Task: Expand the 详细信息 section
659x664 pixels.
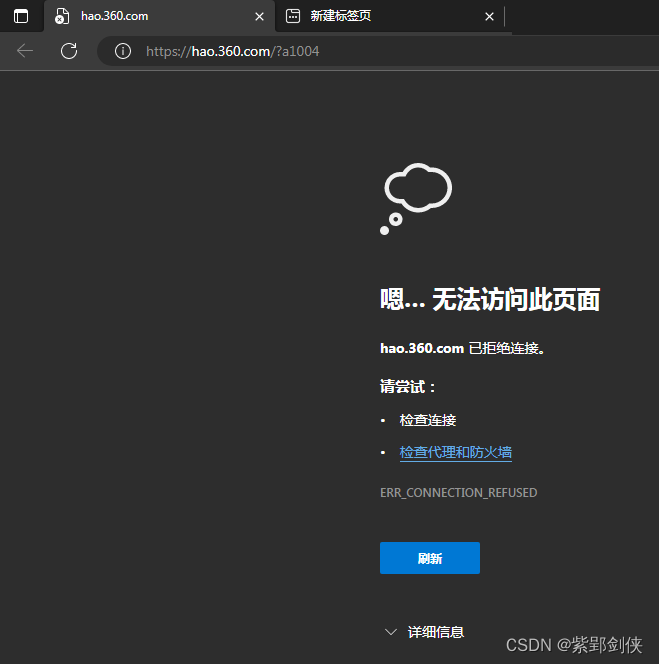Action: (424, 632)
